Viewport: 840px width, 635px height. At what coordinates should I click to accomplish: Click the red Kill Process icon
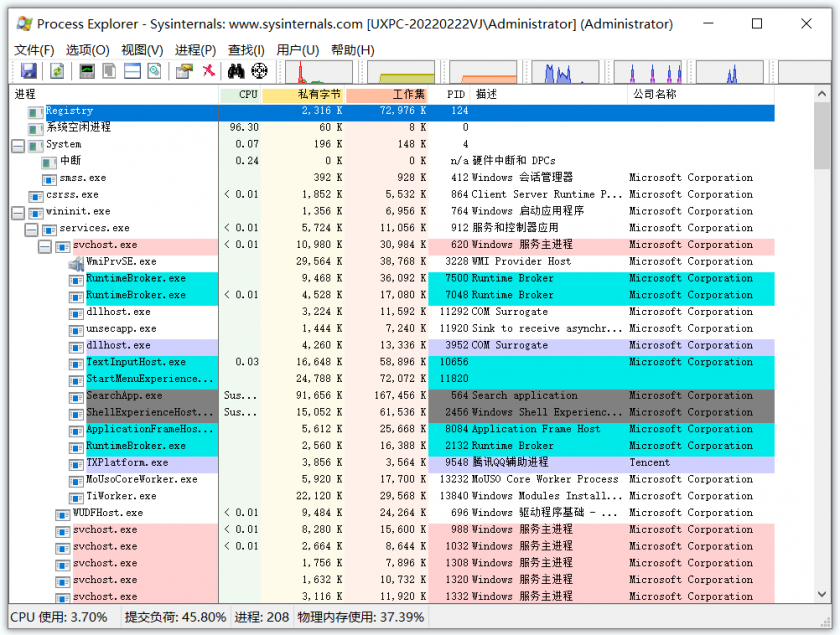tap(208, 70)
